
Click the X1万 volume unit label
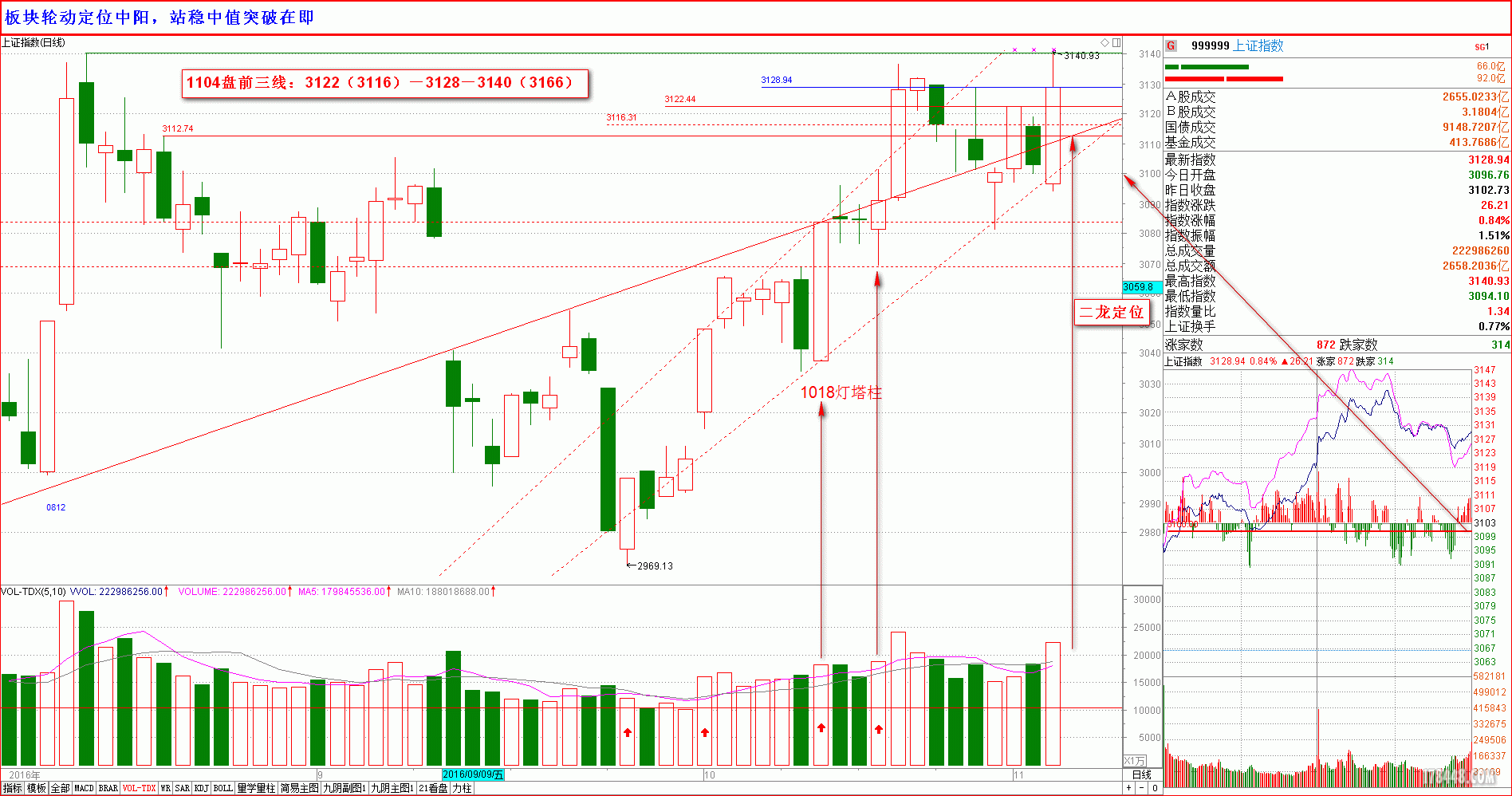pyautogui.click(x=1135, y=760)
